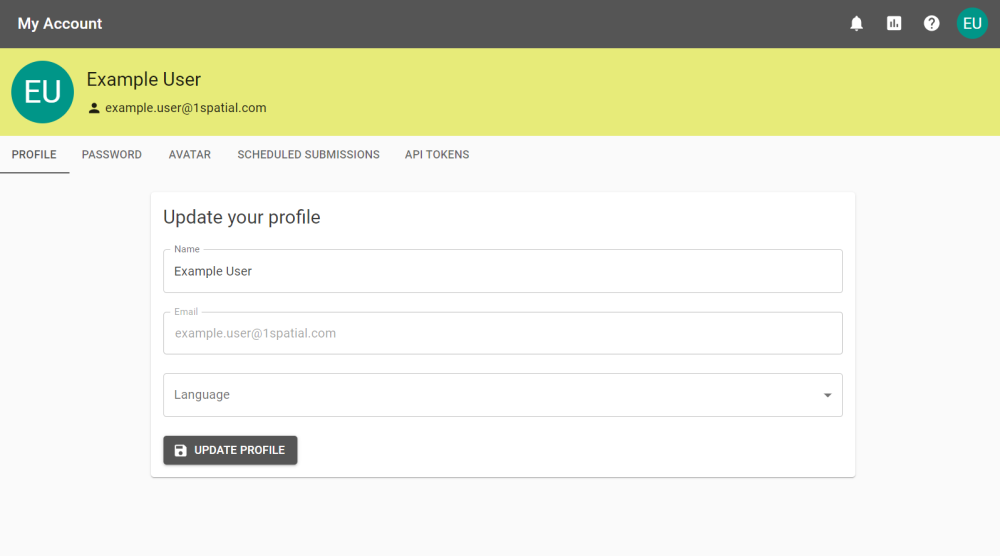Click the person icon beside the email
1000x556 pixels.
(x=94, y=108)
